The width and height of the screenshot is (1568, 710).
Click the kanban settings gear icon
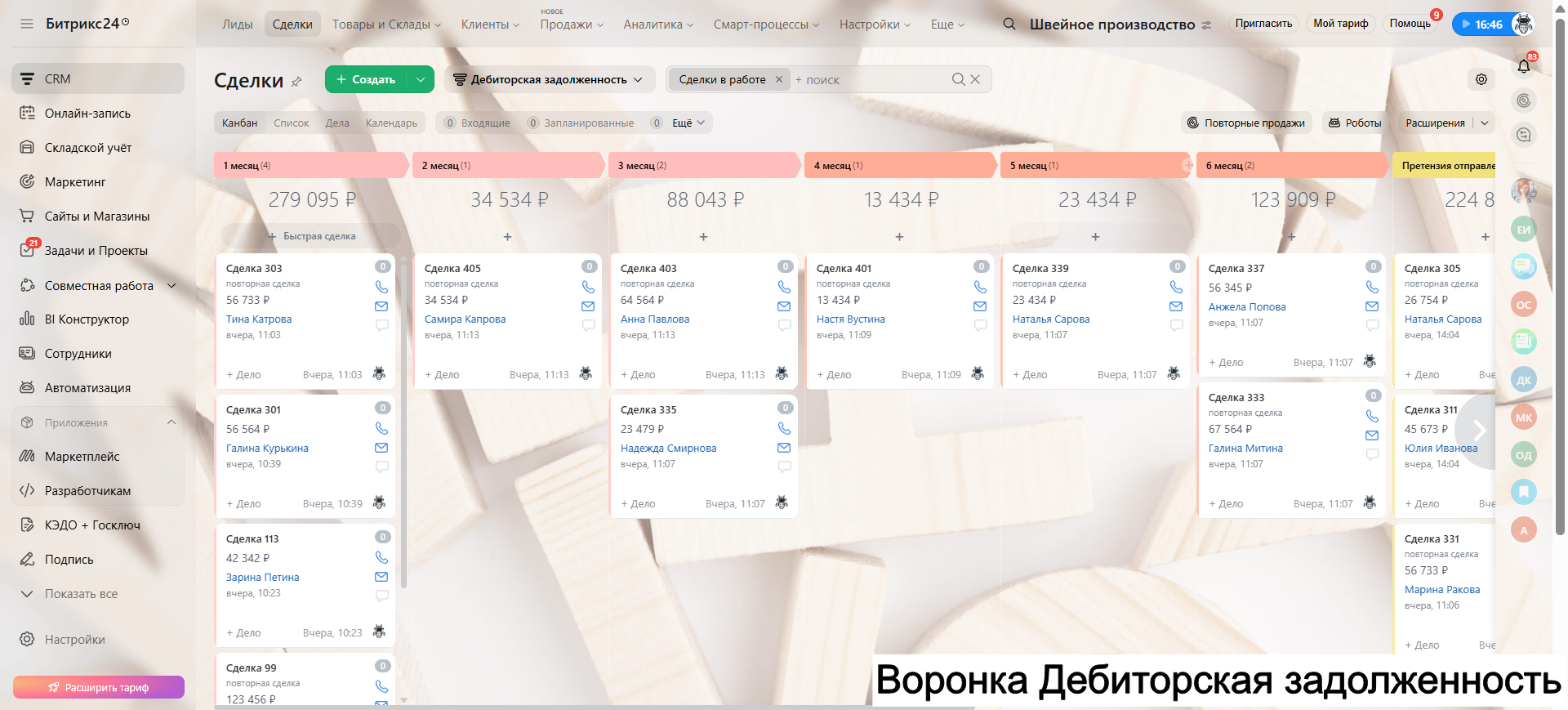coord(1481,79)
